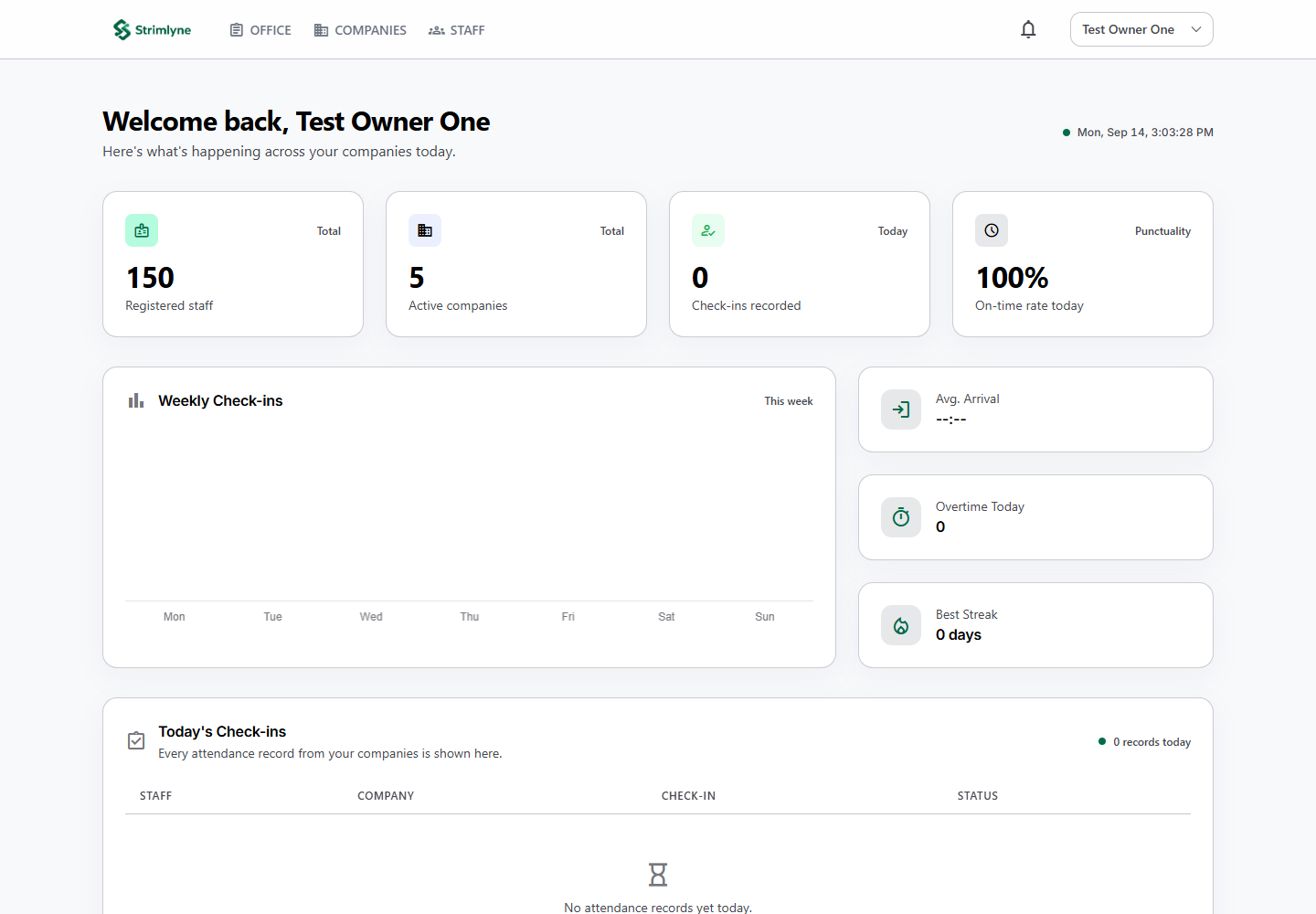This screenshot has height=914, width=1316.
Task: Click the 'Sun' chart axis label
Action: [765, 617]
